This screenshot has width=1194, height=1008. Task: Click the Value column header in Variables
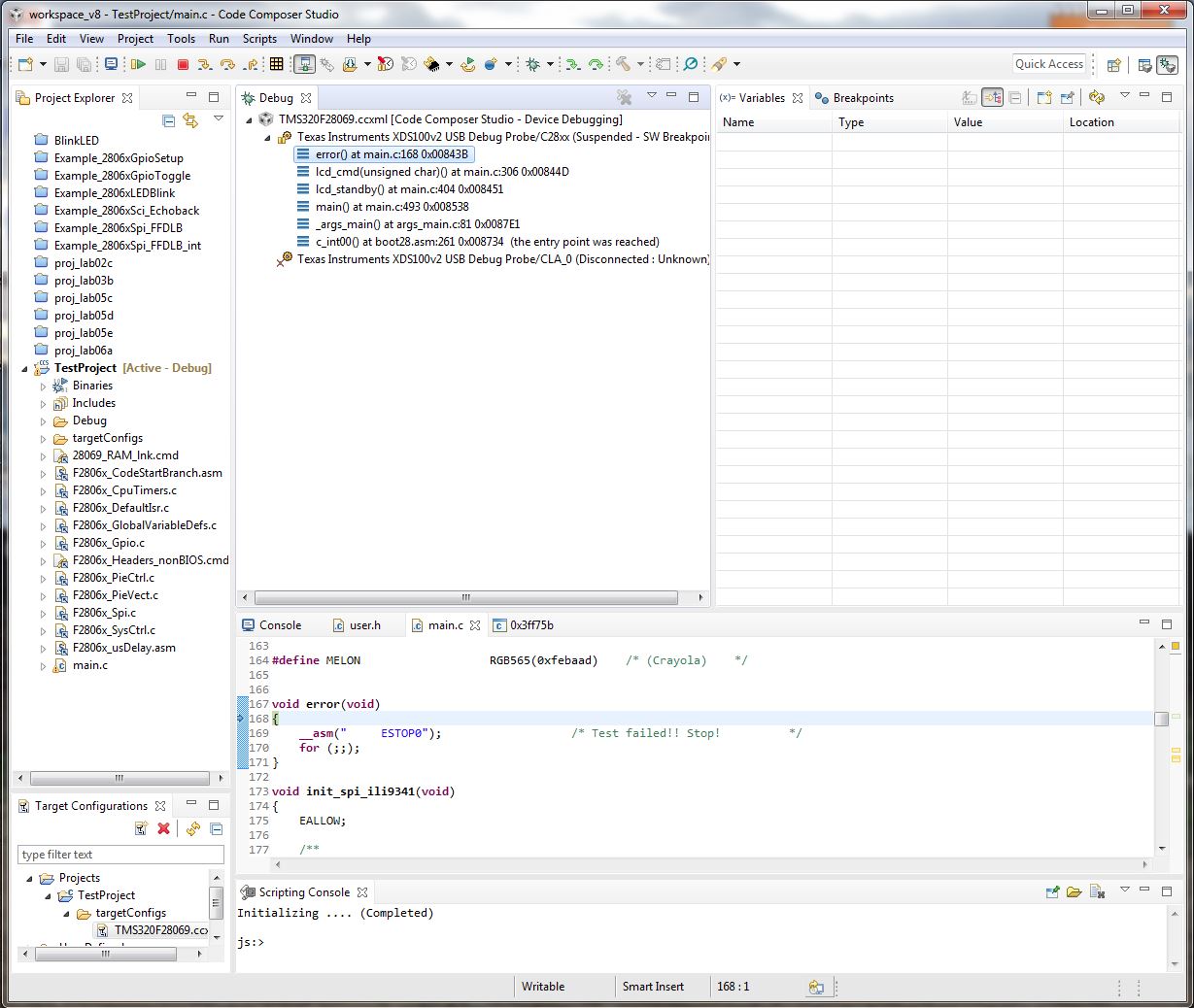pyautogui.click(x=1005, y=122)
